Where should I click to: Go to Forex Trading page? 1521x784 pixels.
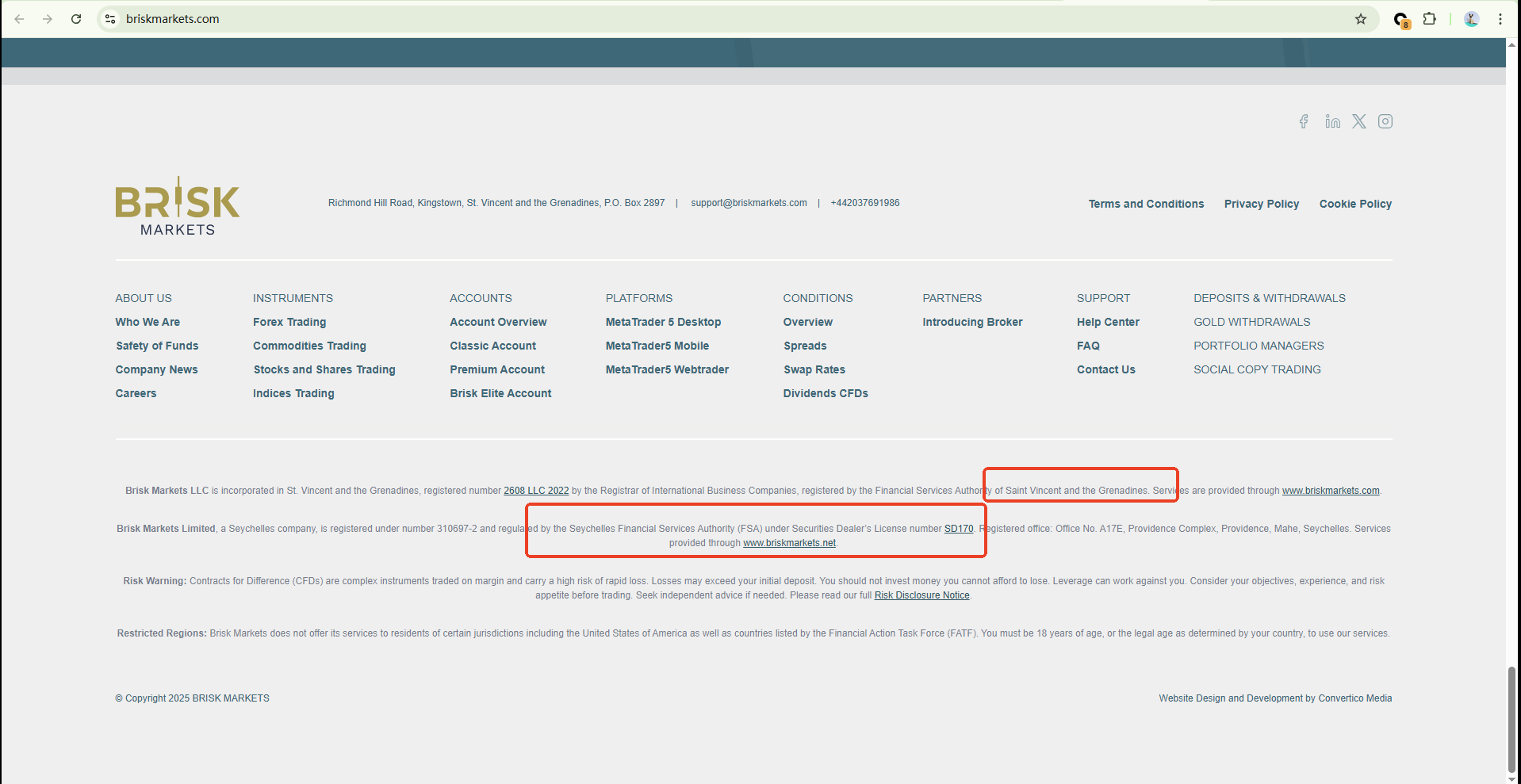click(x=289, y=322)
